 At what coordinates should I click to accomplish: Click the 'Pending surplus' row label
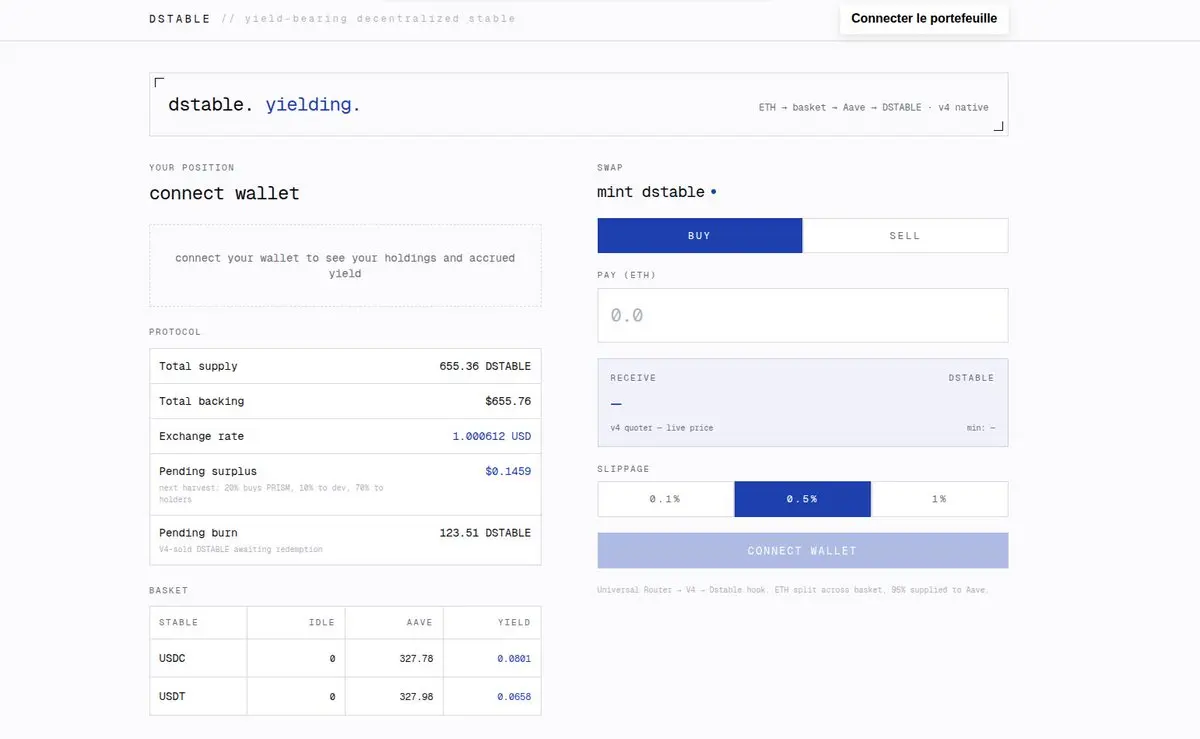(x=208, y=471)
